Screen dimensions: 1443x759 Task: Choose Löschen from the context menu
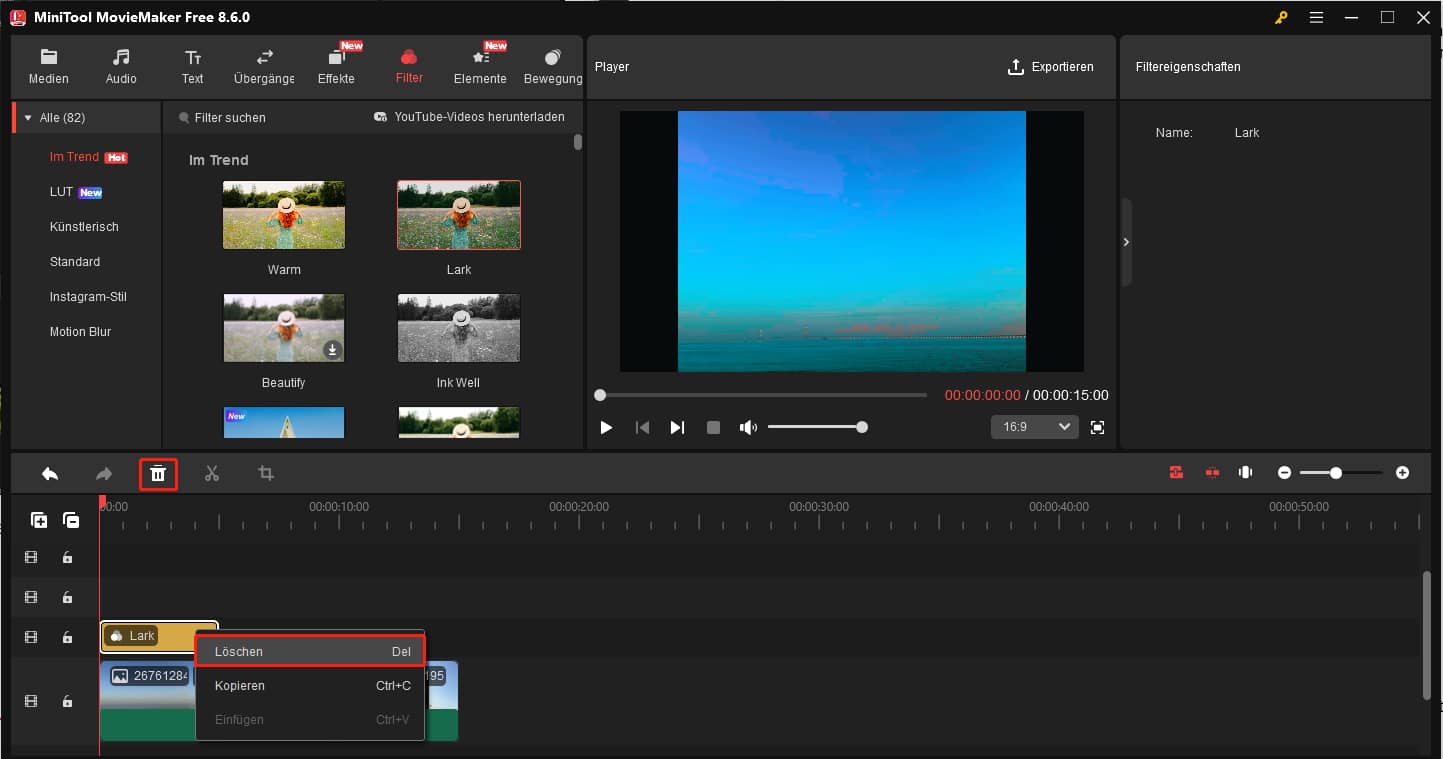(309, 651)
